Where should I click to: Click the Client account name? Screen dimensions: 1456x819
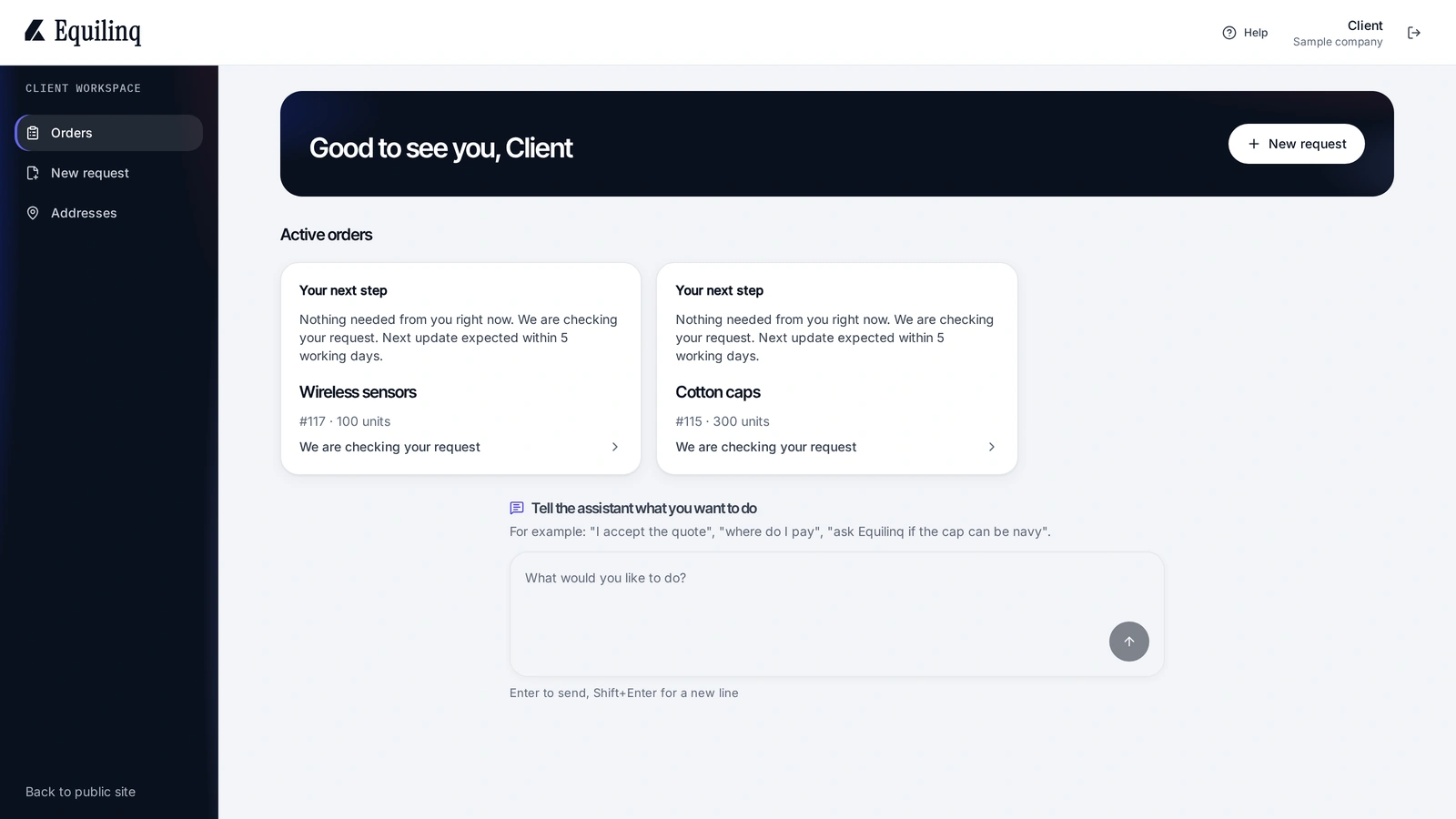click(x=1365, y=25)
